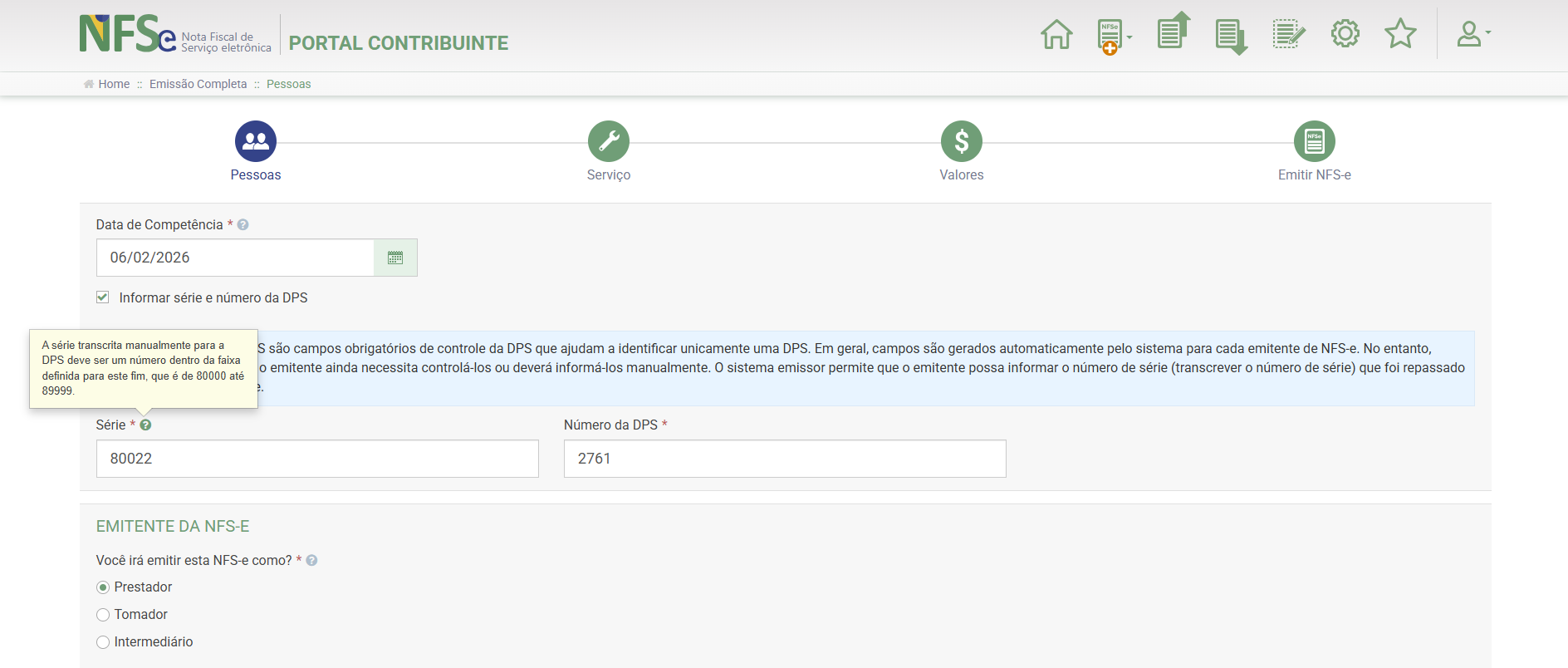Open the new NFS-e emission icon menu
This screenshot has height=668, width=1568.
click(x=1113, y=36)
